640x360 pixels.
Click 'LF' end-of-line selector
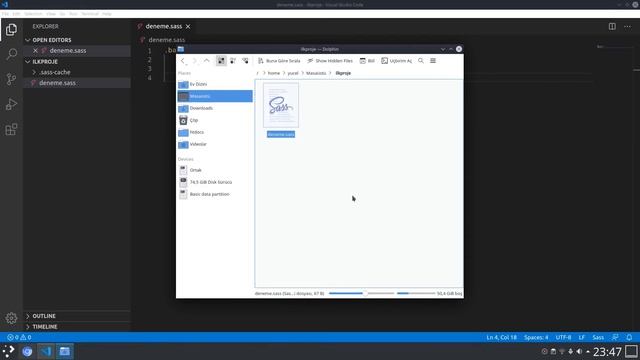pyautogui.click(x=582, y=338)
